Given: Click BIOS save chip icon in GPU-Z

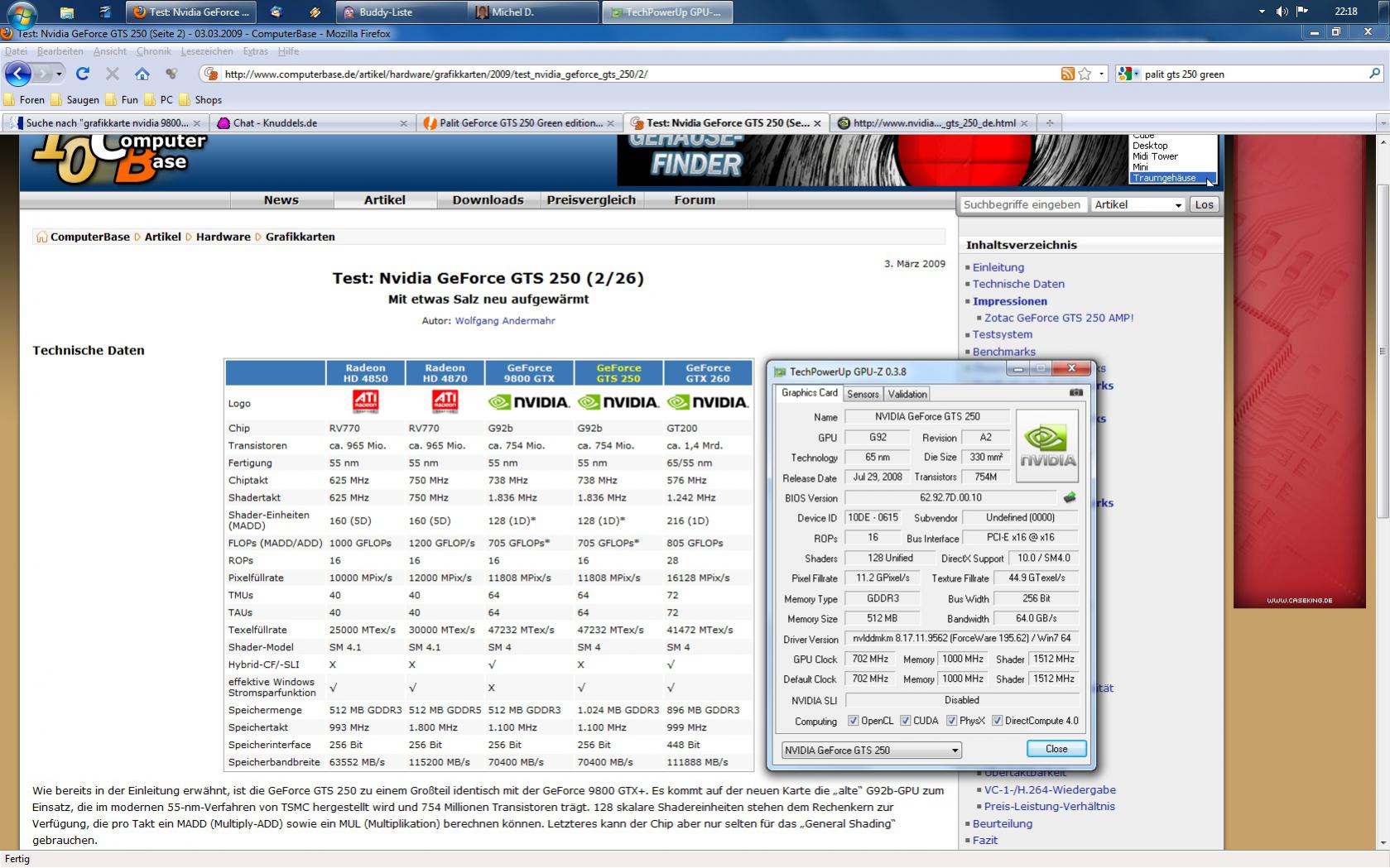Looking at the screenshot, I should pos(1069,497).
